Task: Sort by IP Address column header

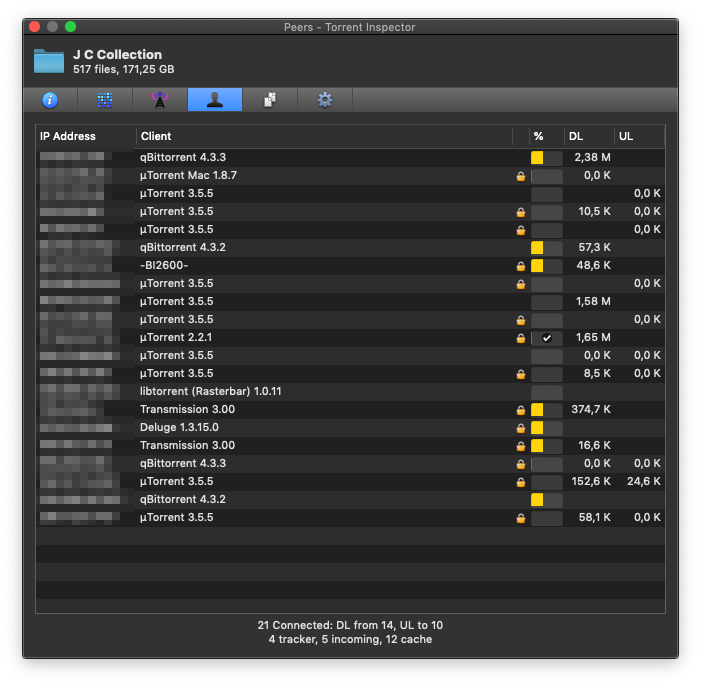Action: [x=85, y=136]
